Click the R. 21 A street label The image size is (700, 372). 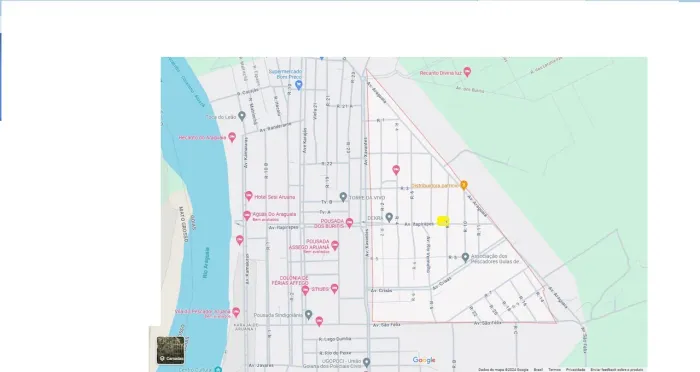pos(345,106)
